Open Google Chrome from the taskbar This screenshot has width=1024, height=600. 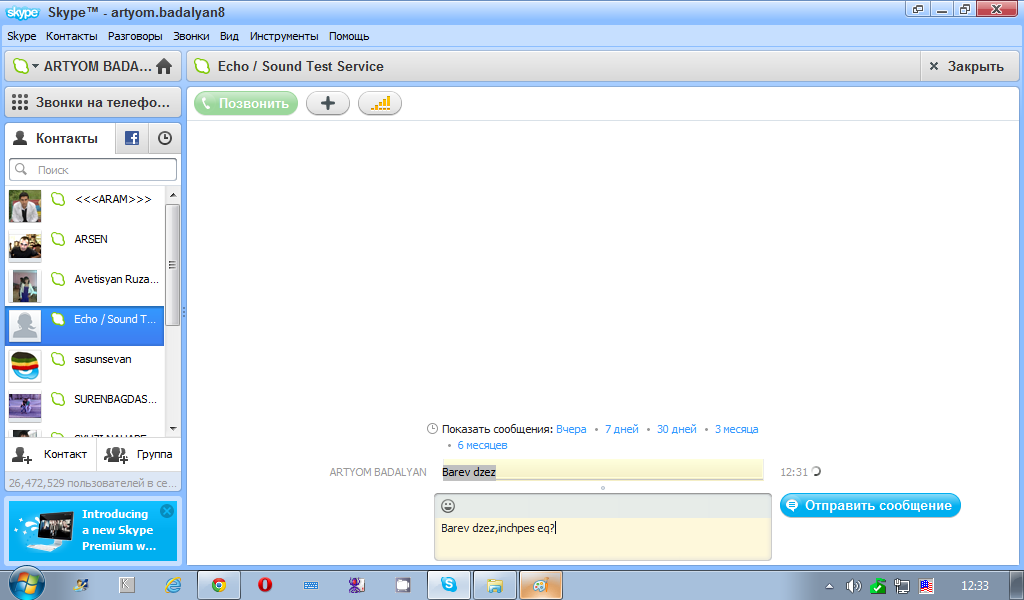tap(219, 585)
